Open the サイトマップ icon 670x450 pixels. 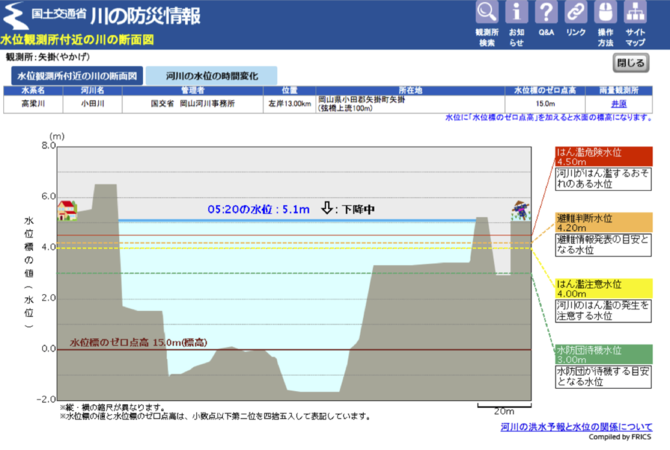tap(636, 13)
